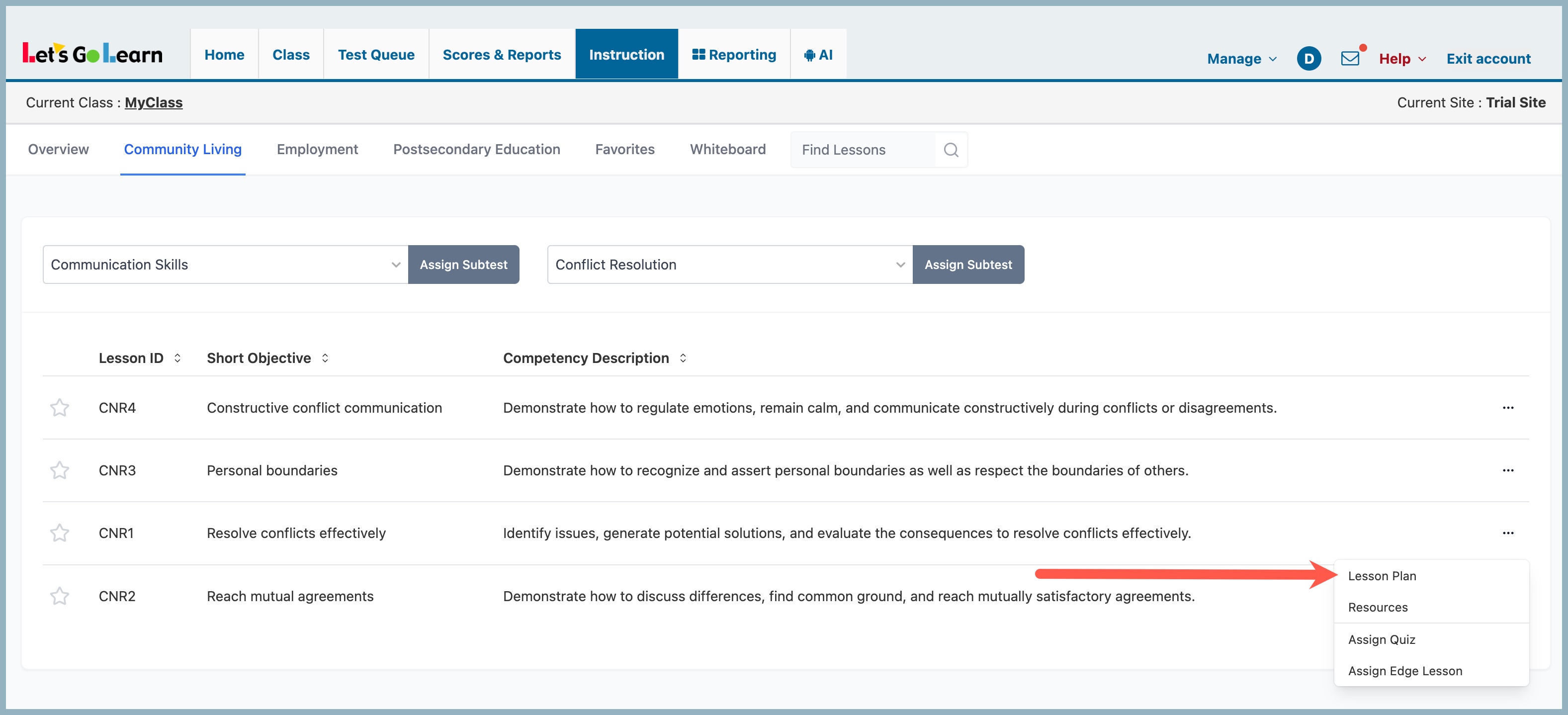Favorite the CNR4 lesson star

coord(60,407)
